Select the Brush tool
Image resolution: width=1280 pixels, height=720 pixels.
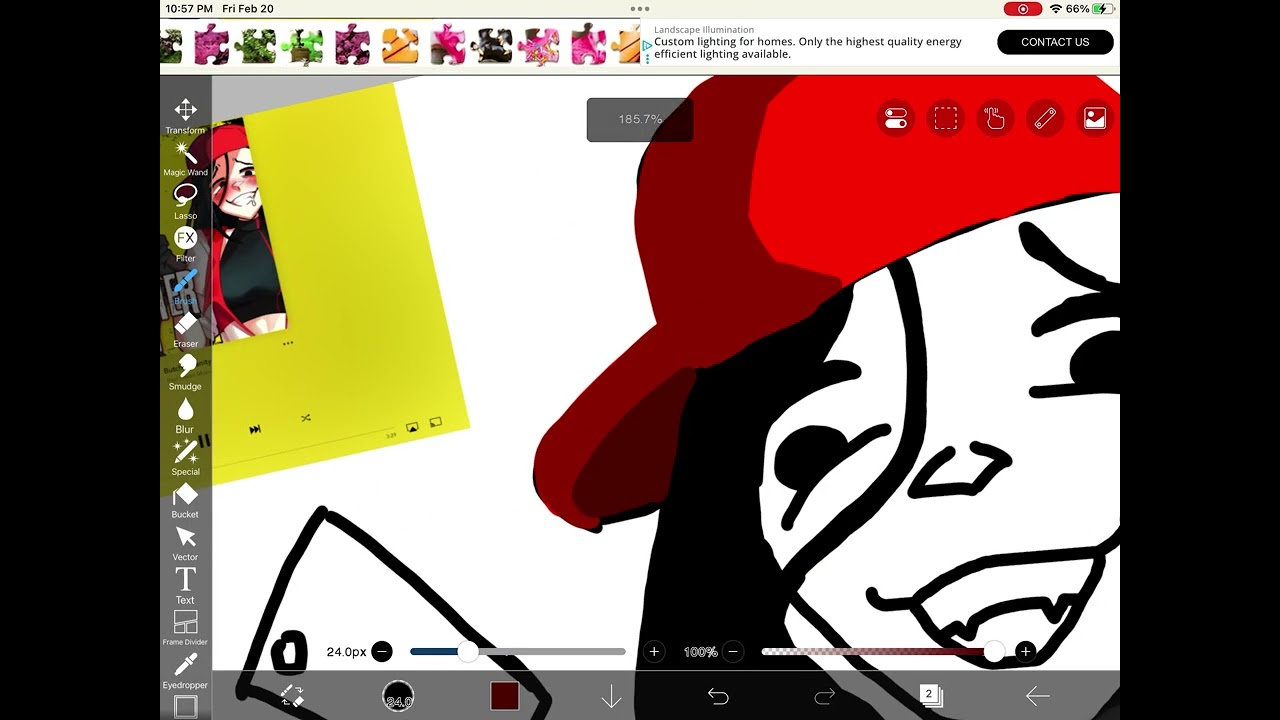click(x=185, y=287)
